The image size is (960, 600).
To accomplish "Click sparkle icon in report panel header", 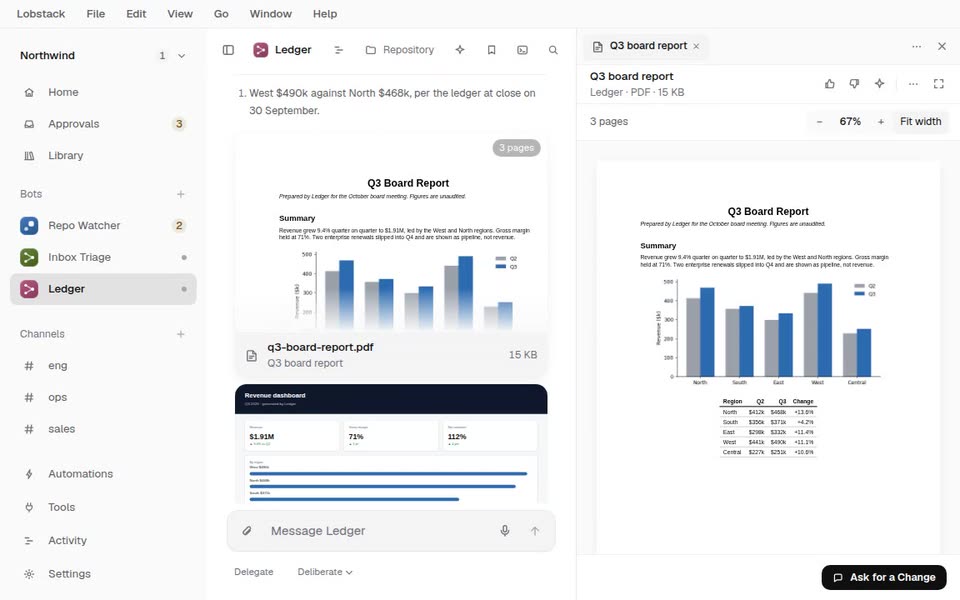I will coord(879,83).
